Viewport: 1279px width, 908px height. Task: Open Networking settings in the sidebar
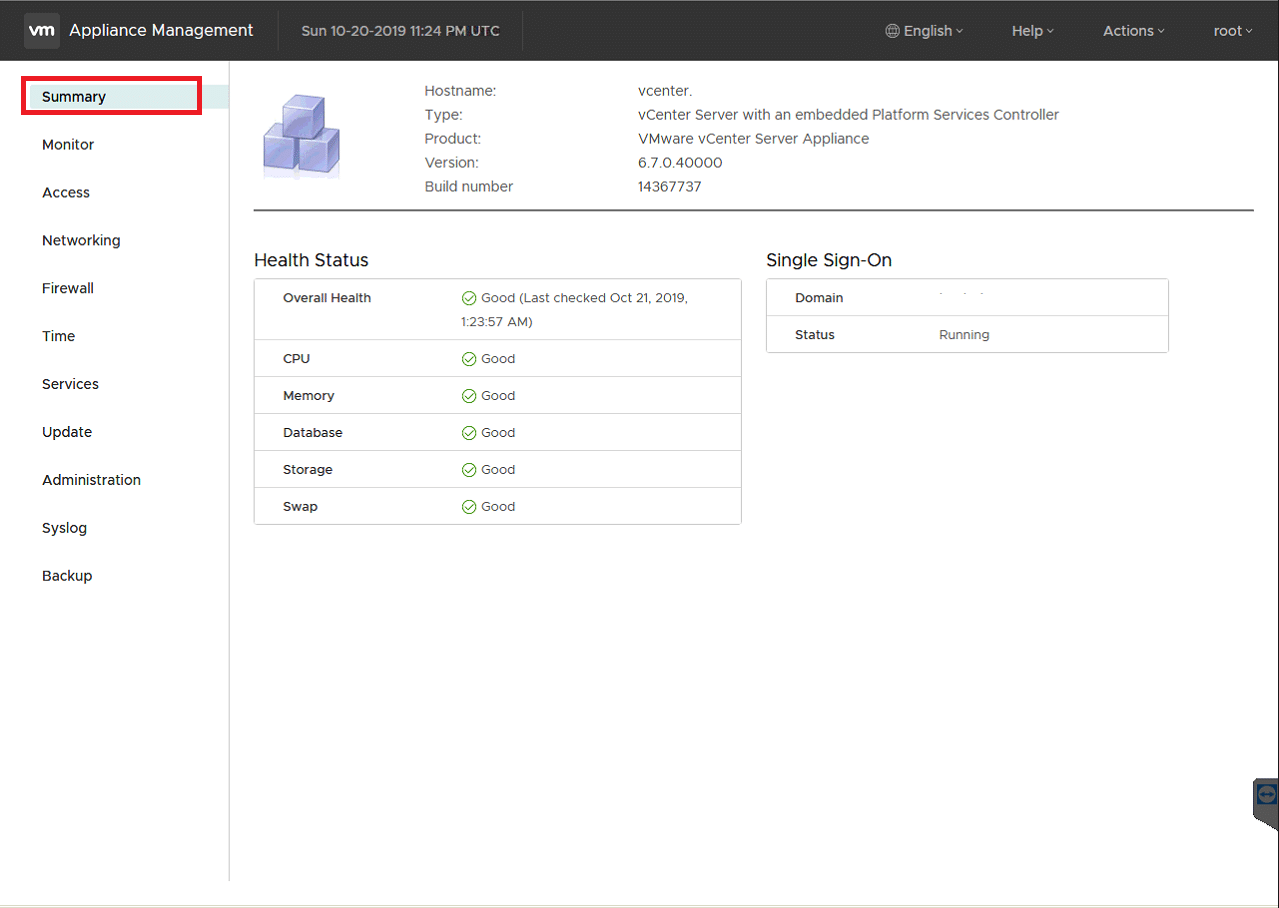tap(81, 241)
